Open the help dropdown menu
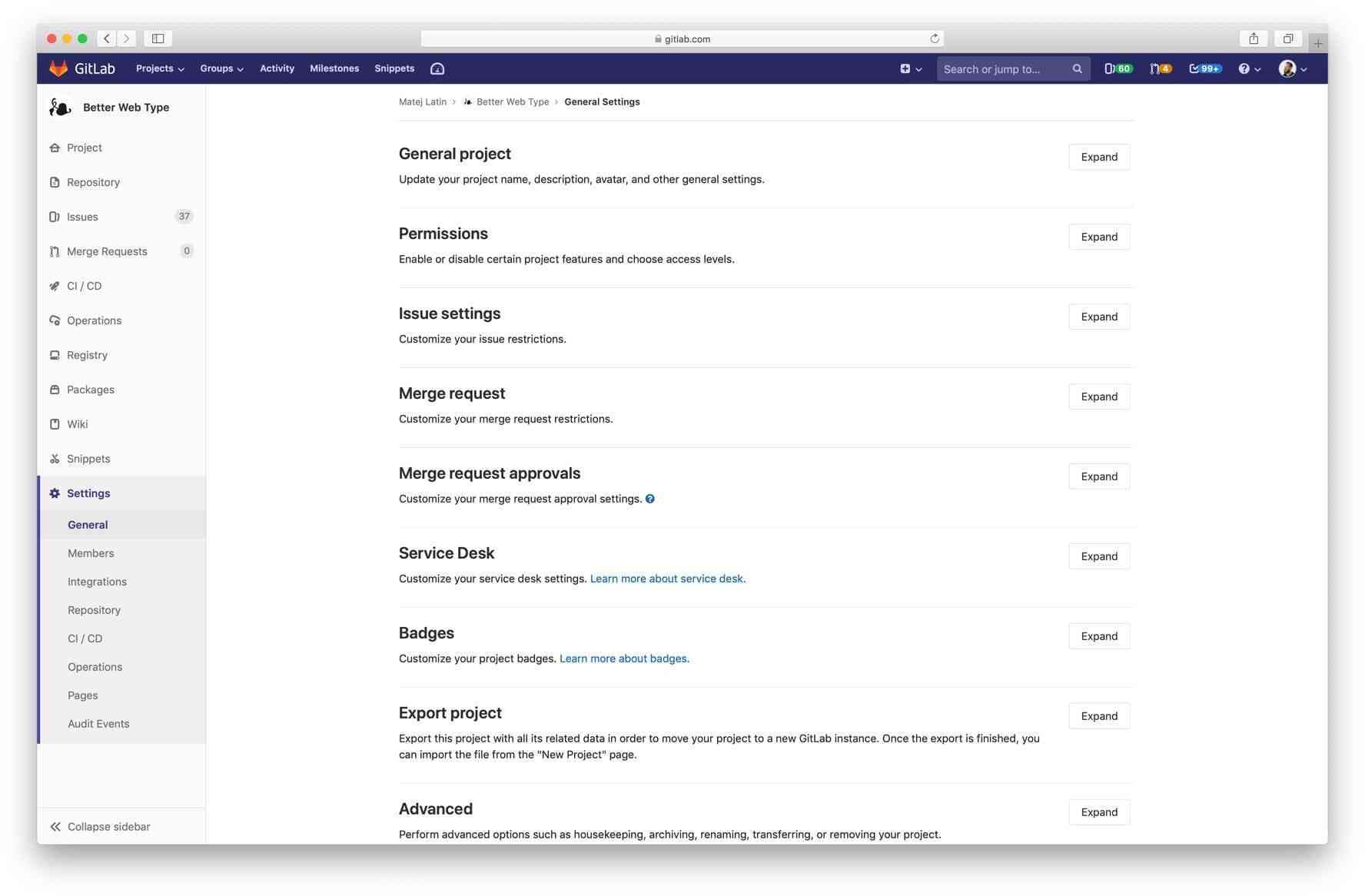Image resolution: width=1365 pixels, height=896 pixels. (1247, 68)
